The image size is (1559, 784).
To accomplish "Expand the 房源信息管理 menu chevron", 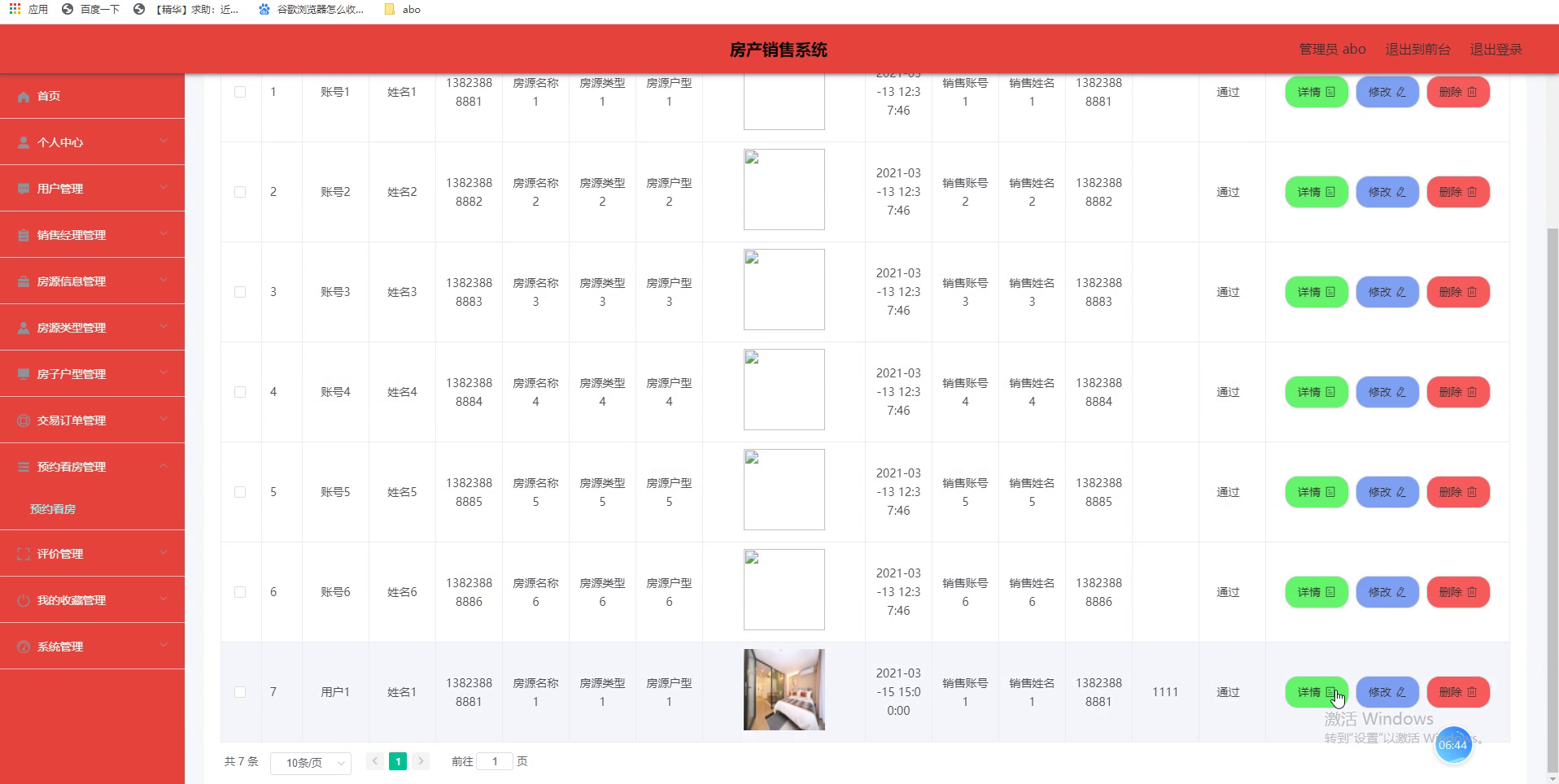I will 164,281.
